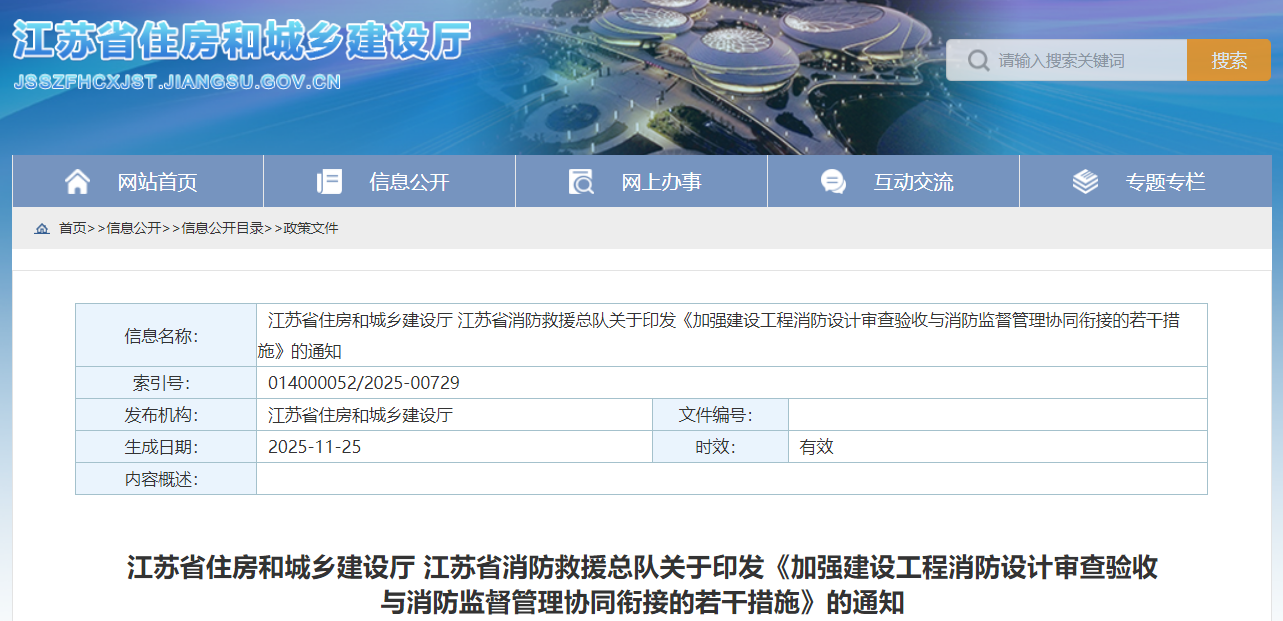
Task: Open the 互动交流 navigation menu
Action: point(914,181)
